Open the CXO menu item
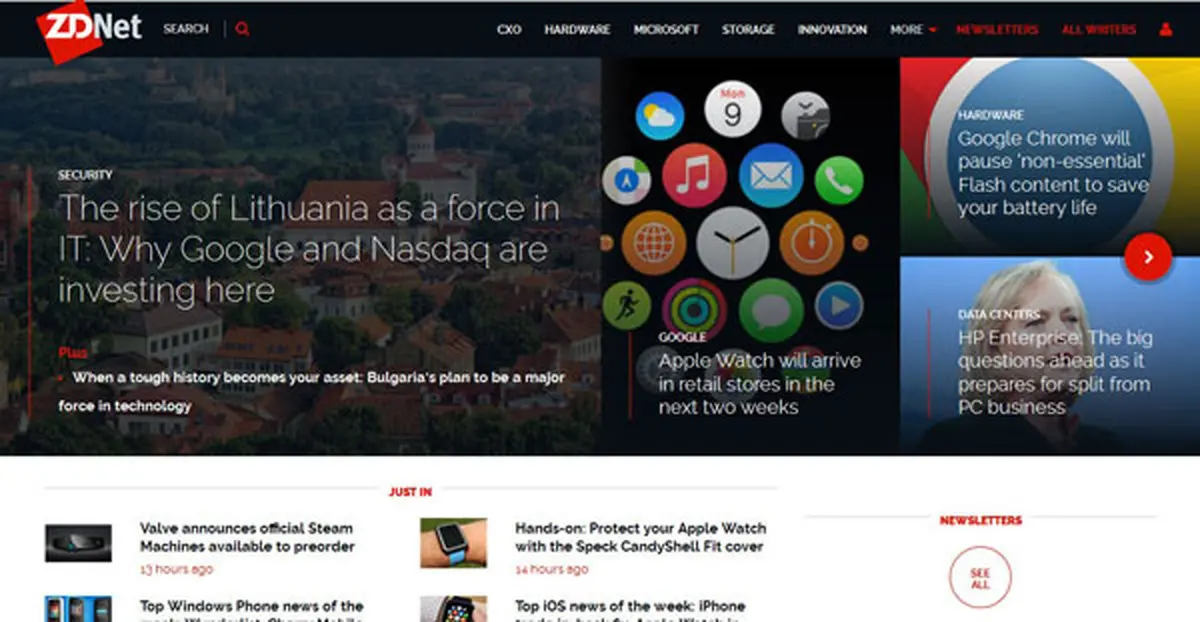The width and height of the screenshot is (1200, 622). 509,30
